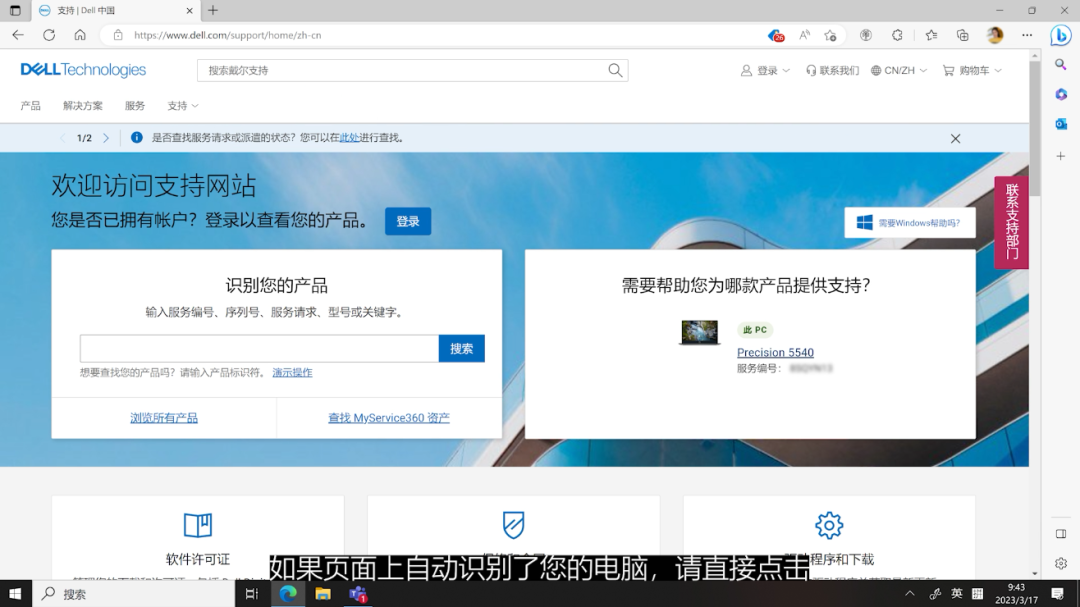Expand the 购物车 cart dropdown
Screen dimensions: 1080x607
[x=969, y=71]
